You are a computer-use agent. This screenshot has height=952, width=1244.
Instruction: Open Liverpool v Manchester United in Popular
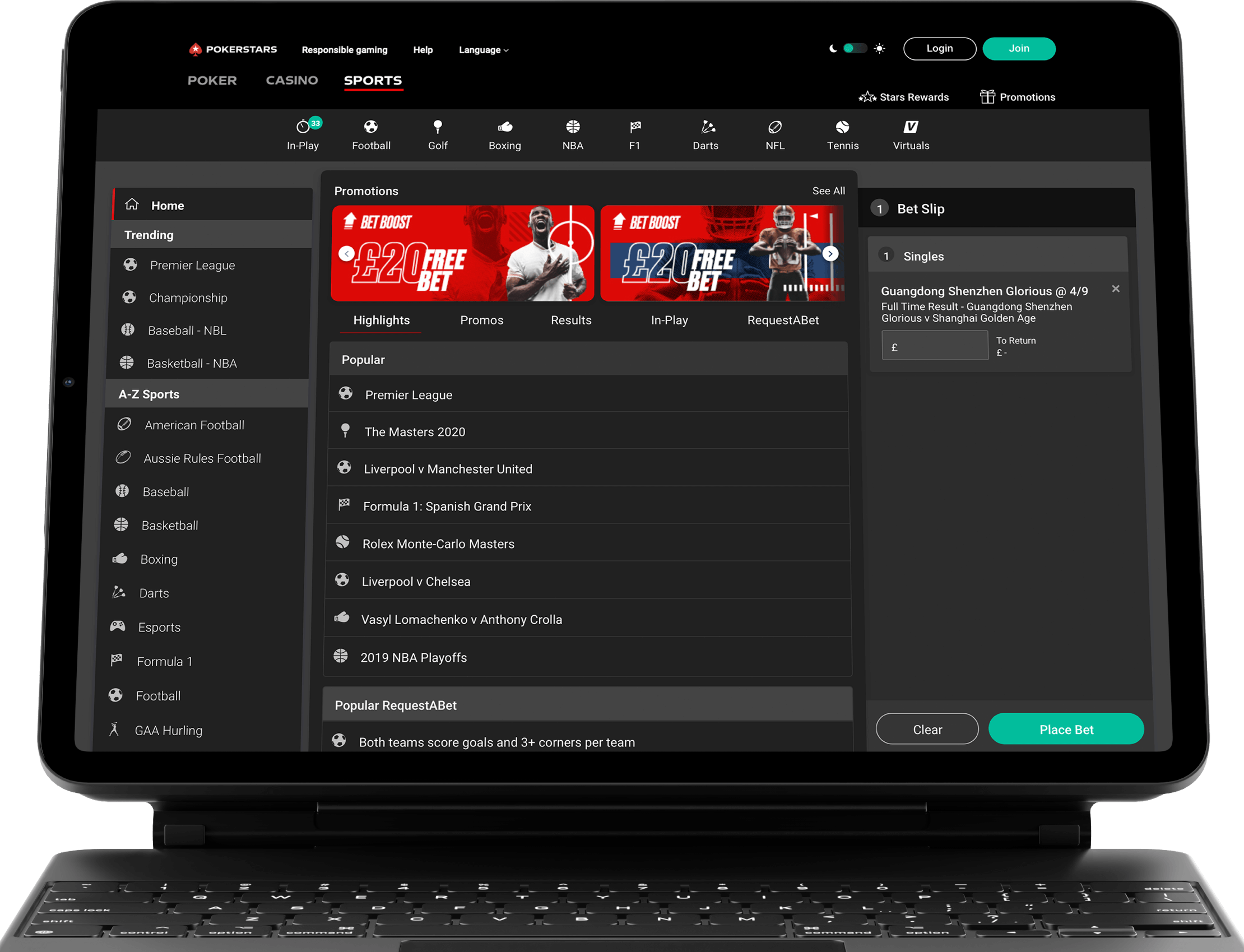click(x=588, y=468)
